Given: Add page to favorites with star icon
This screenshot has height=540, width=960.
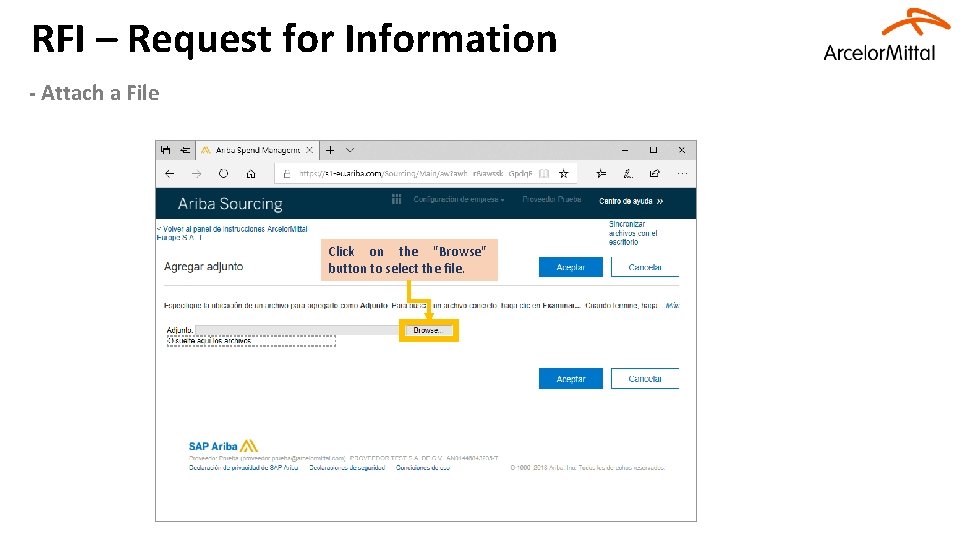Looking at the screenshot, I should [x=564, y=174].
